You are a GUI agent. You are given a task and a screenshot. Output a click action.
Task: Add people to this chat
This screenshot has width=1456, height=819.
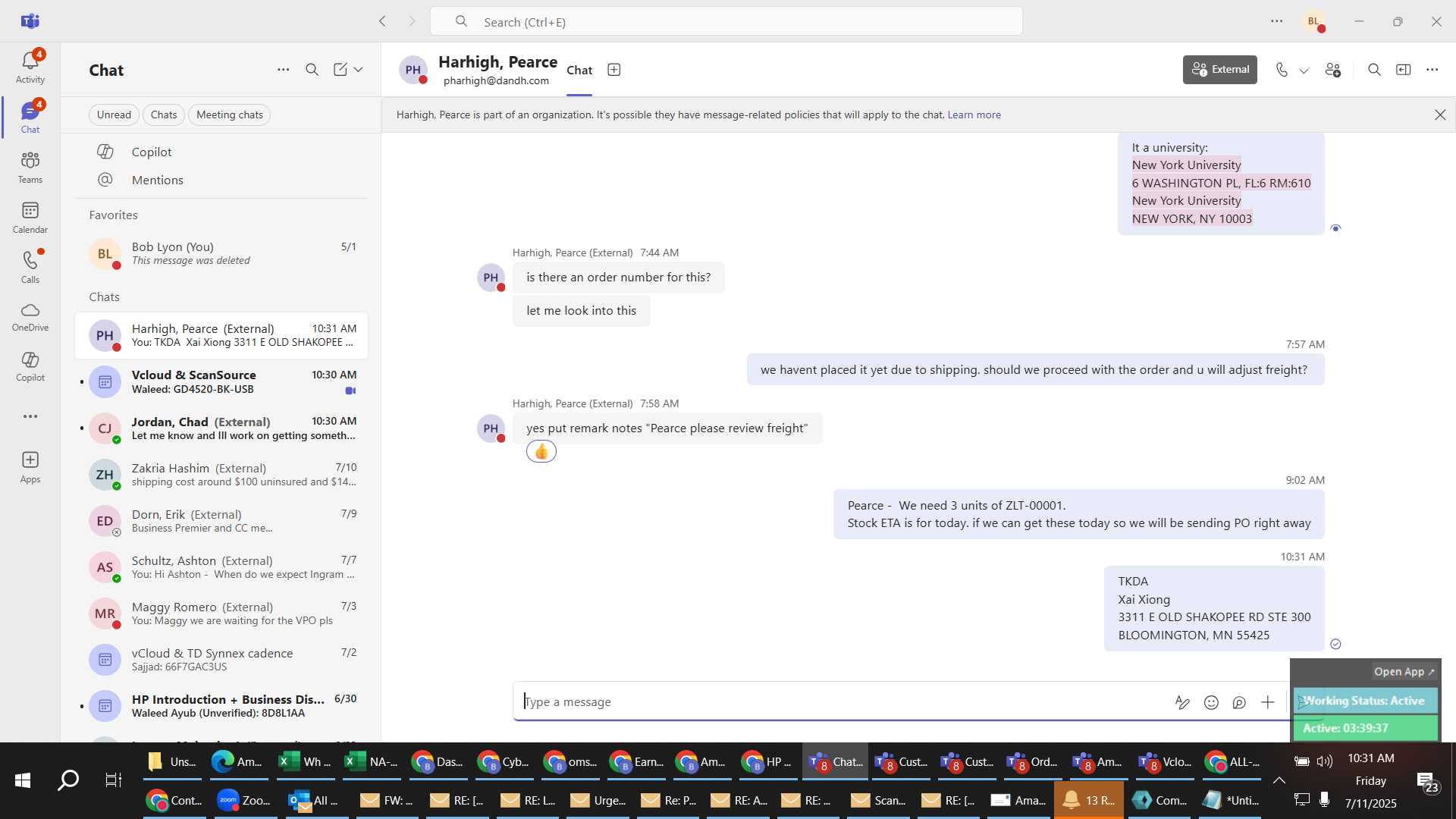[1333, 70]
